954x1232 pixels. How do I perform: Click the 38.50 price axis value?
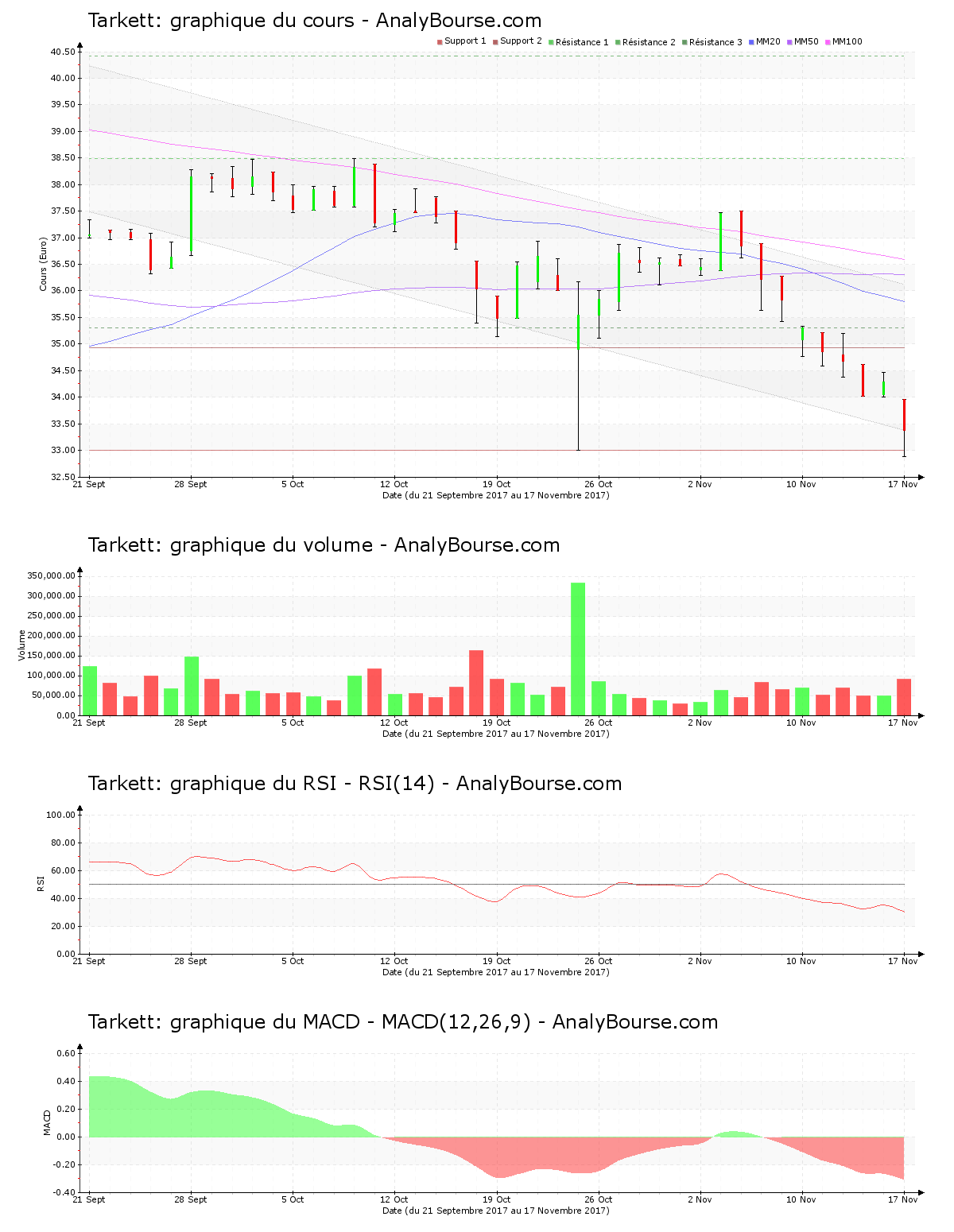63,158
